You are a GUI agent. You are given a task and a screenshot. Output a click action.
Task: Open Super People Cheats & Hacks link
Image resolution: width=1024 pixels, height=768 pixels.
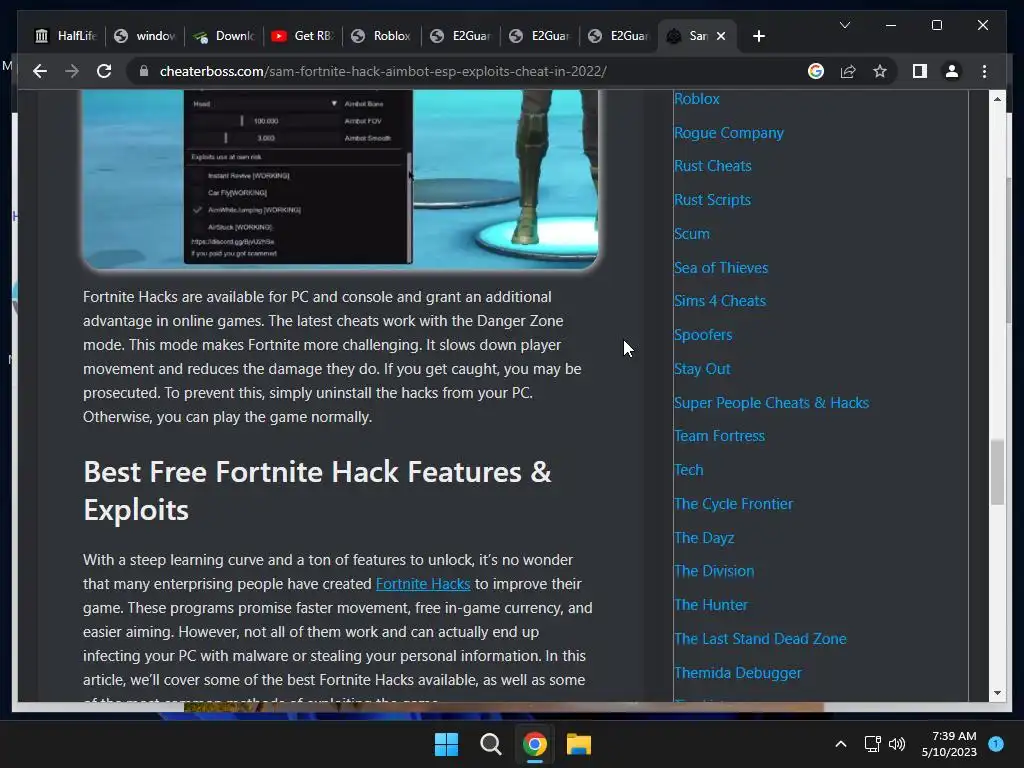(771, 403)
